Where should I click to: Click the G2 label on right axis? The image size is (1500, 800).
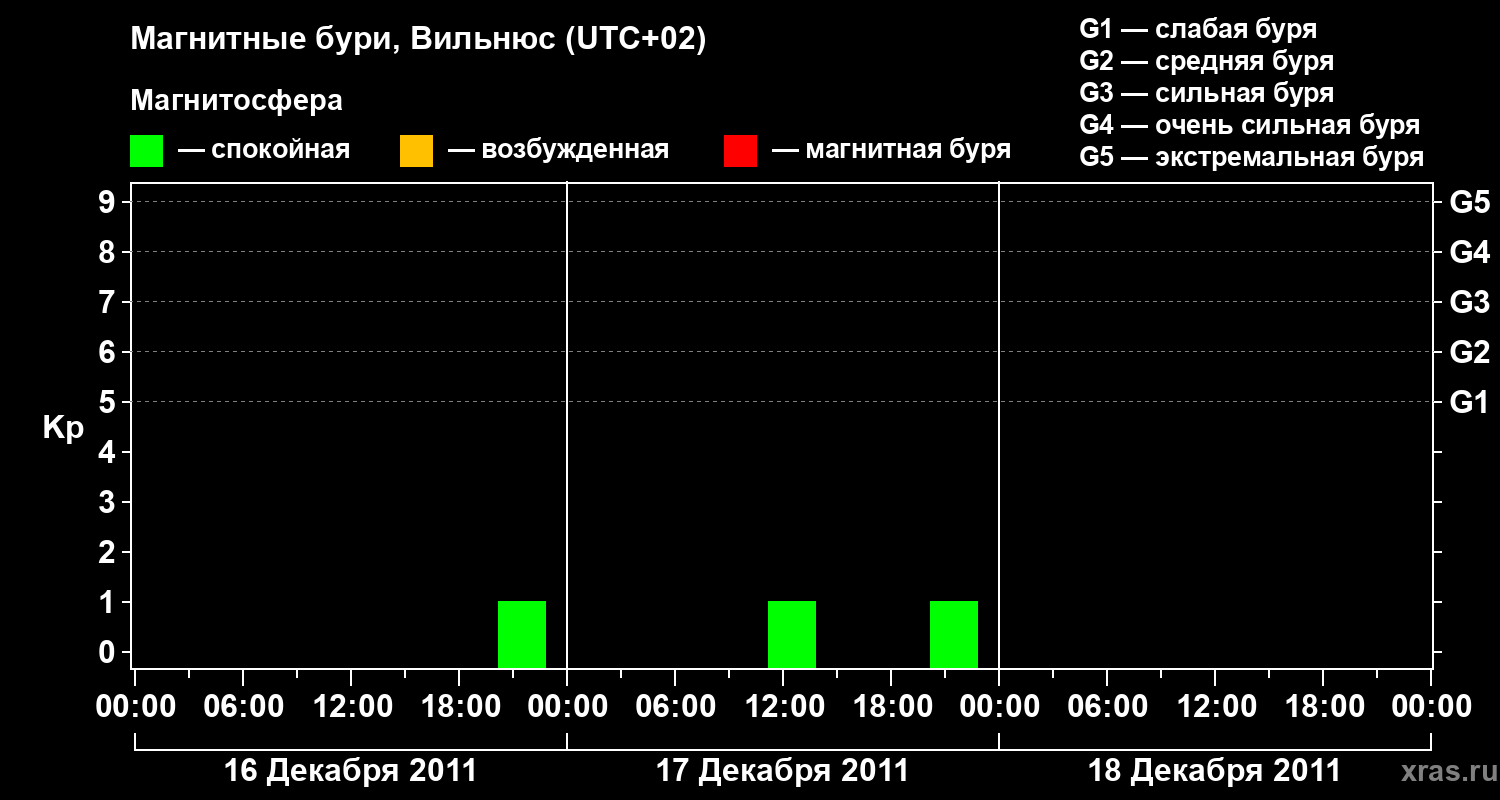[x=1470, y=352]
